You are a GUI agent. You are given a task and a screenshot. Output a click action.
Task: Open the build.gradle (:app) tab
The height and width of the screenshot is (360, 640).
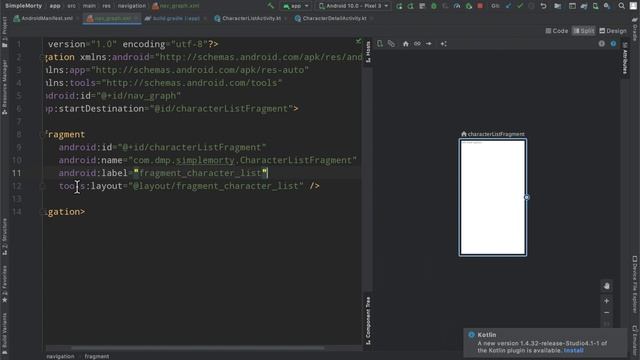(x=172, y=18)
